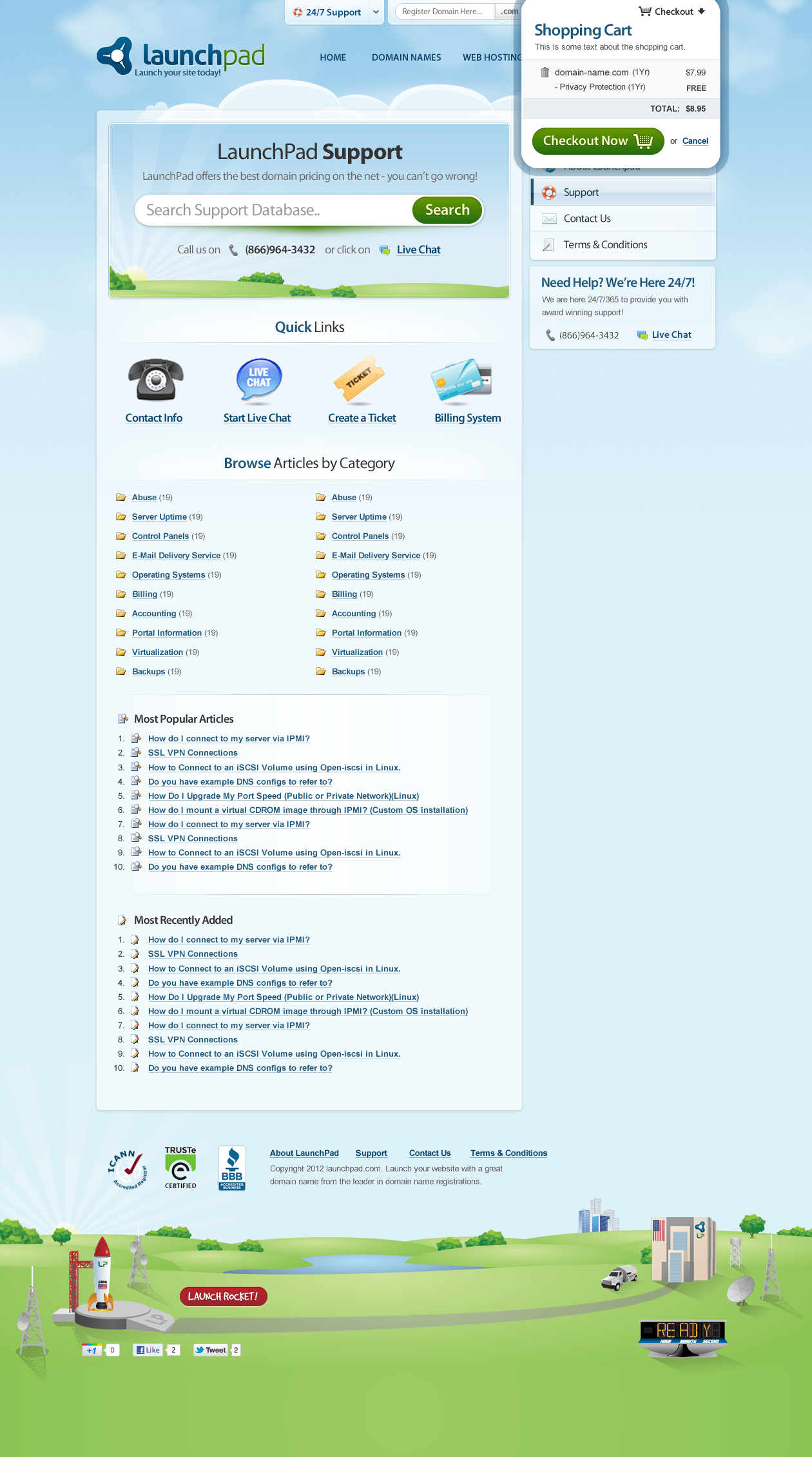812x1457 pixels.
Task: Expand the 24/7 Support dropdown arrow
Action: (x=376, y=12)
